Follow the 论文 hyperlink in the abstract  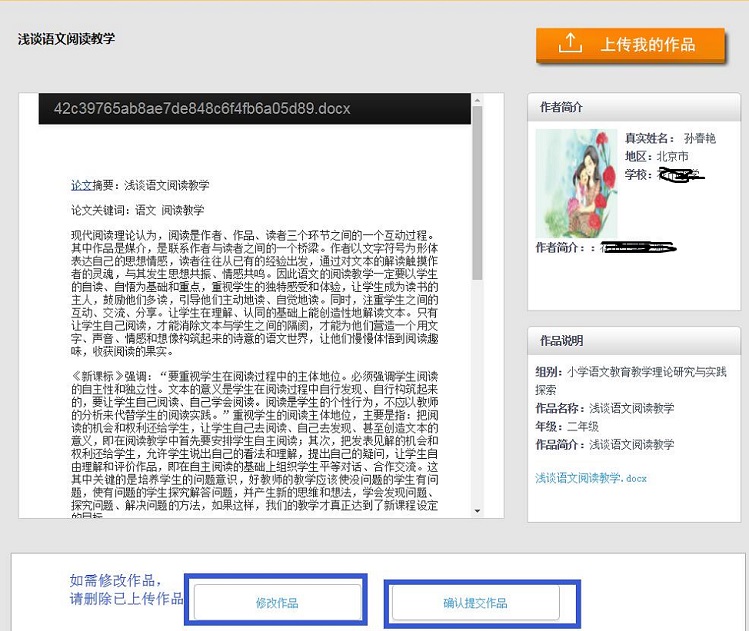[81, 186]
